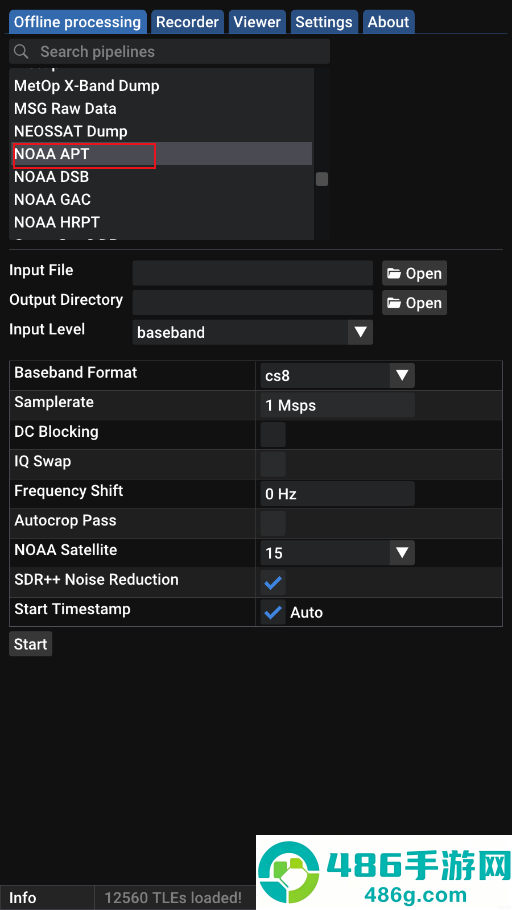This screenshot has width=512, height=910.
Task: Enable the Autocrop Pass checkbox
Action: point(273,523)
